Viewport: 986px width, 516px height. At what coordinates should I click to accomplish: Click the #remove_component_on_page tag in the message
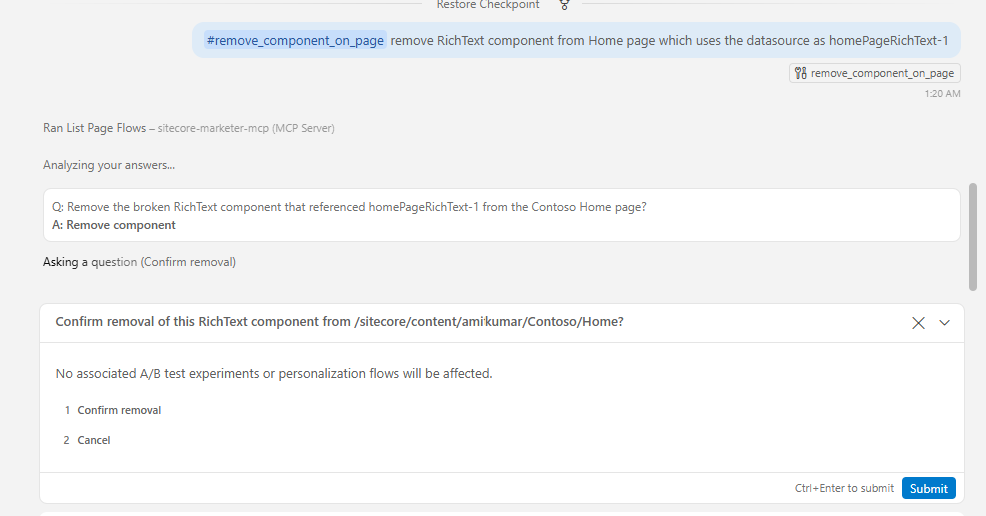pos(295,40)
